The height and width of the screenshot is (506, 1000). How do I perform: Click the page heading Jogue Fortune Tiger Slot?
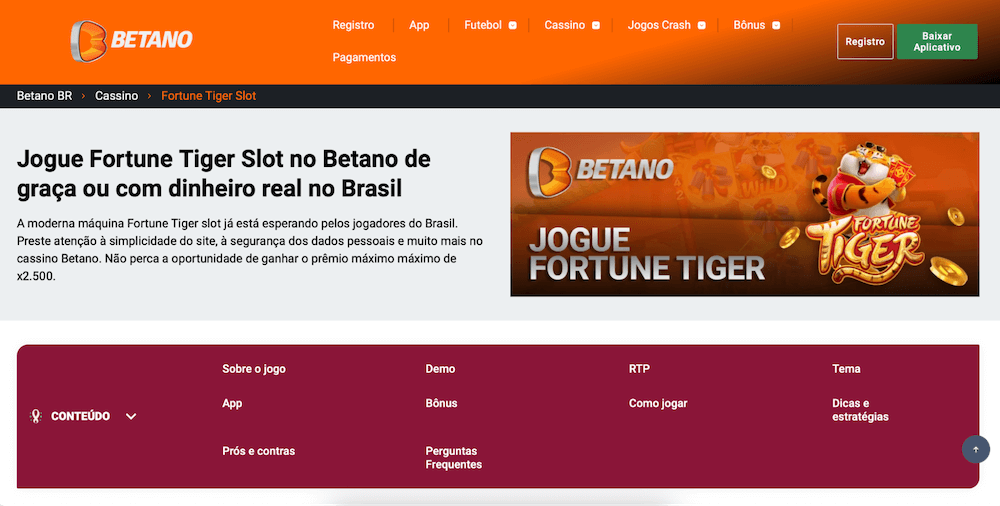223,174
